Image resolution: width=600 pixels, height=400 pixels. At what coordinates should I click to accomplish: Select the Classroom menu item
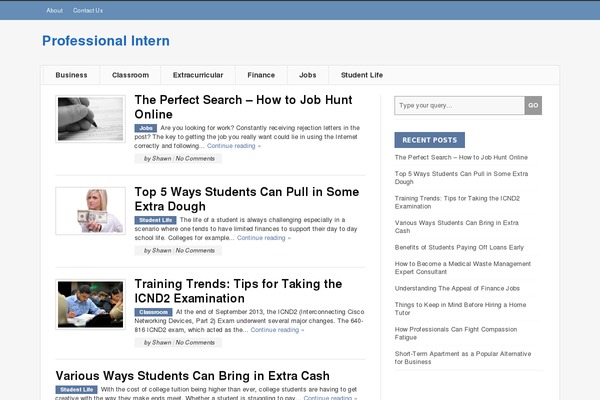(130, 75)
